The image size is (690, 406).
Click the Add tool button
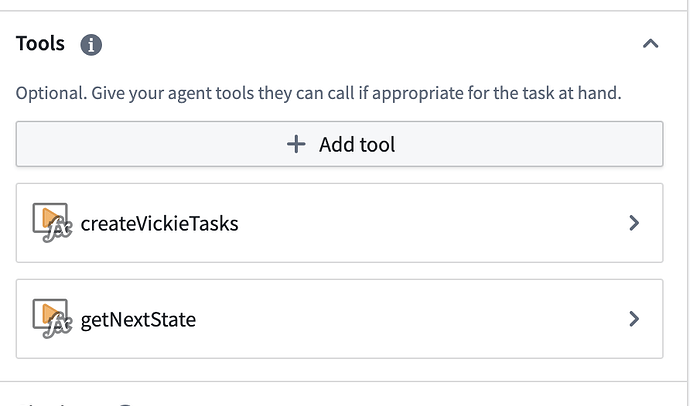339,144
